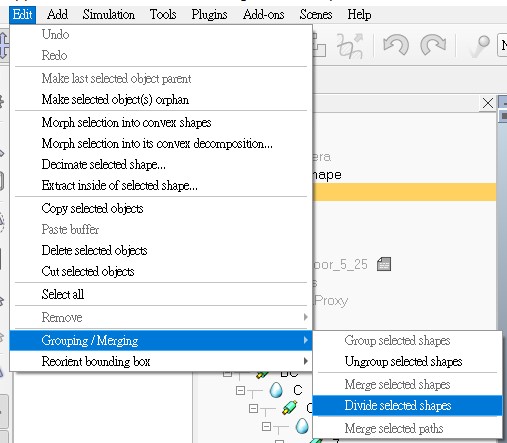The width and height of the screenshot is (507, 443).
Task: Click the highlighted orange hierarchy row
Action: (x=404, y=192)
